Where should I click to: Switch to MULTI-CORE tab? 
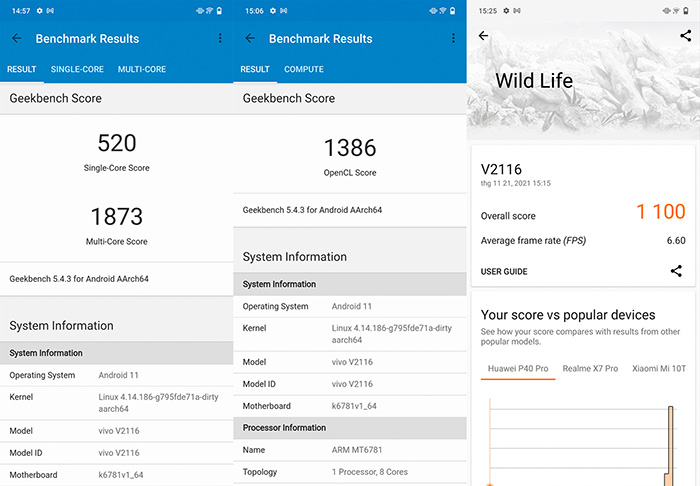[x=142, y=69]
